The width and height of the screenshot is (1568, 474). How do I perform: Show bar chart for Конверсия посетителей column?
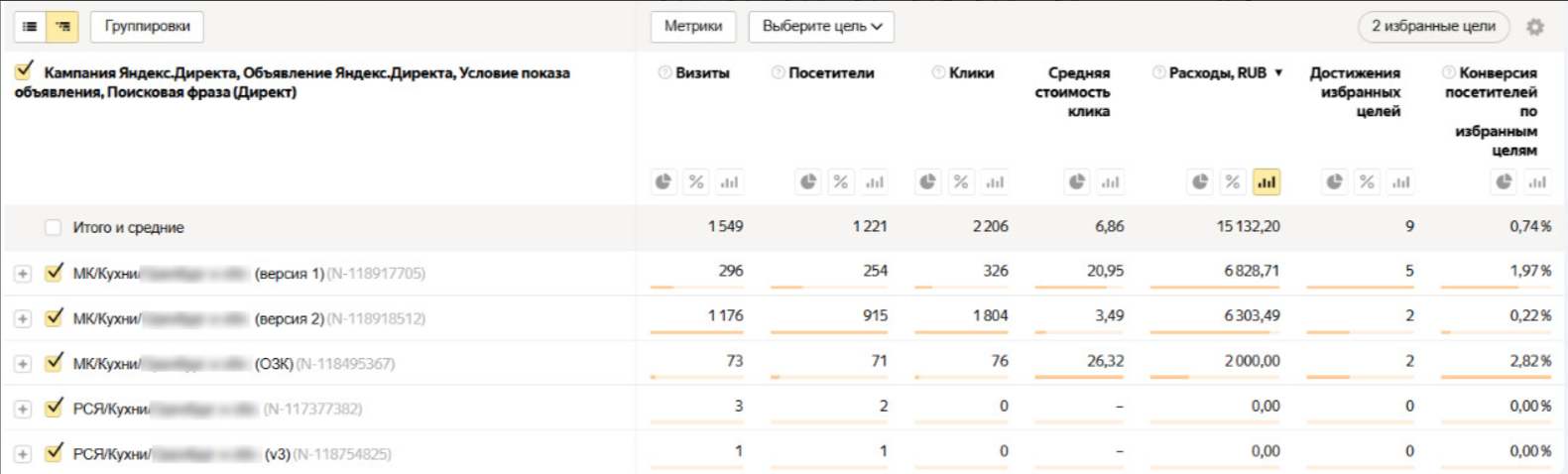tap(1537, 181)
